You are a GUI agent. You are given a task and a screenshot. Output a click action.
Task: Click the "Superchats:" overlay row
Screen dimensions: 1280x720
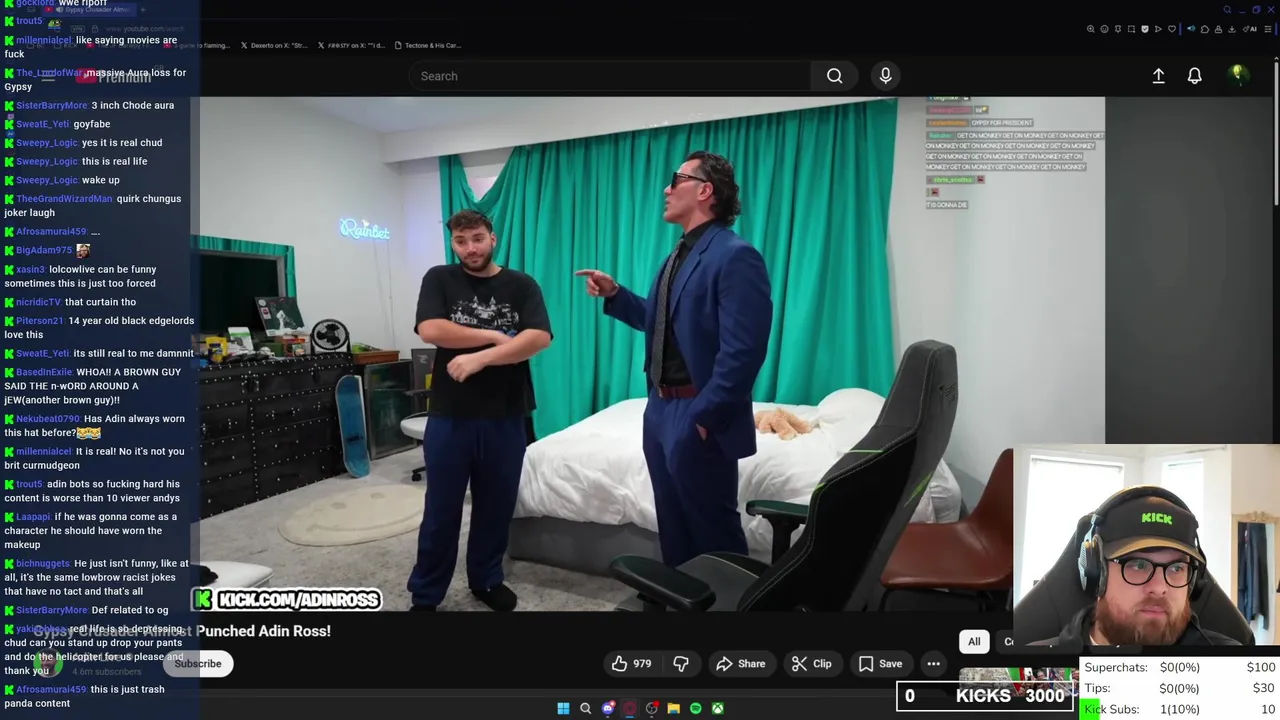(x=1180, y=667)
